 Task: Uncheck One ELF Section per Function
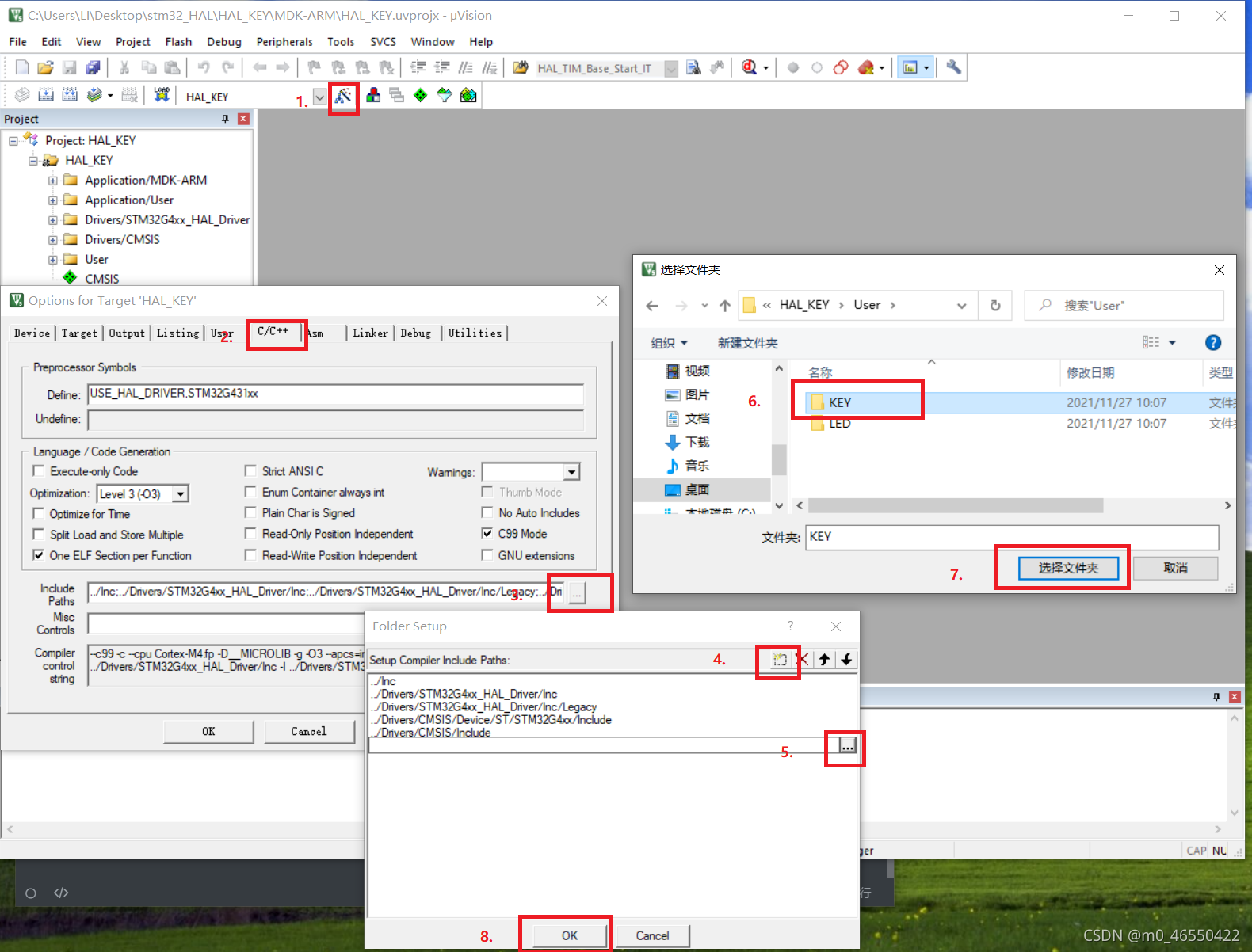[x=38, y=555]
